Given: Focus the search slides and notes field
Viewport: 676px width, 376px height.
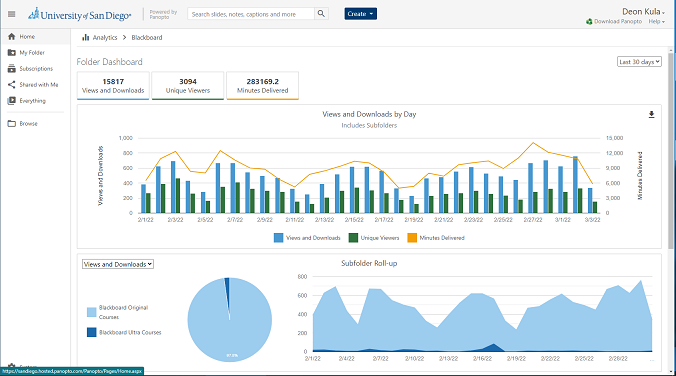Looking at the screenshot, I should pos(251,14).
